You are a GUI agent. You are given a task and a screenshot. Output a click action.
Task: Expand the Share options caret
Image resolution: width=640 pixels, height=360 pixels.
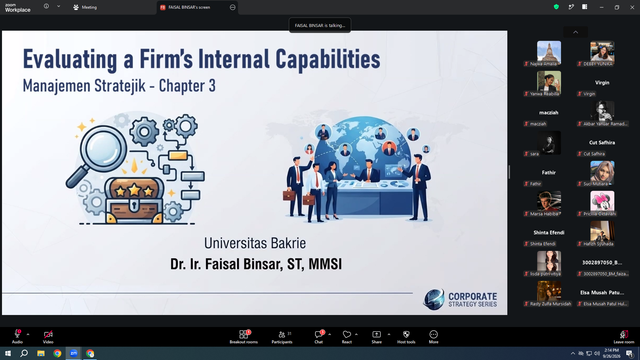point(389,334)
